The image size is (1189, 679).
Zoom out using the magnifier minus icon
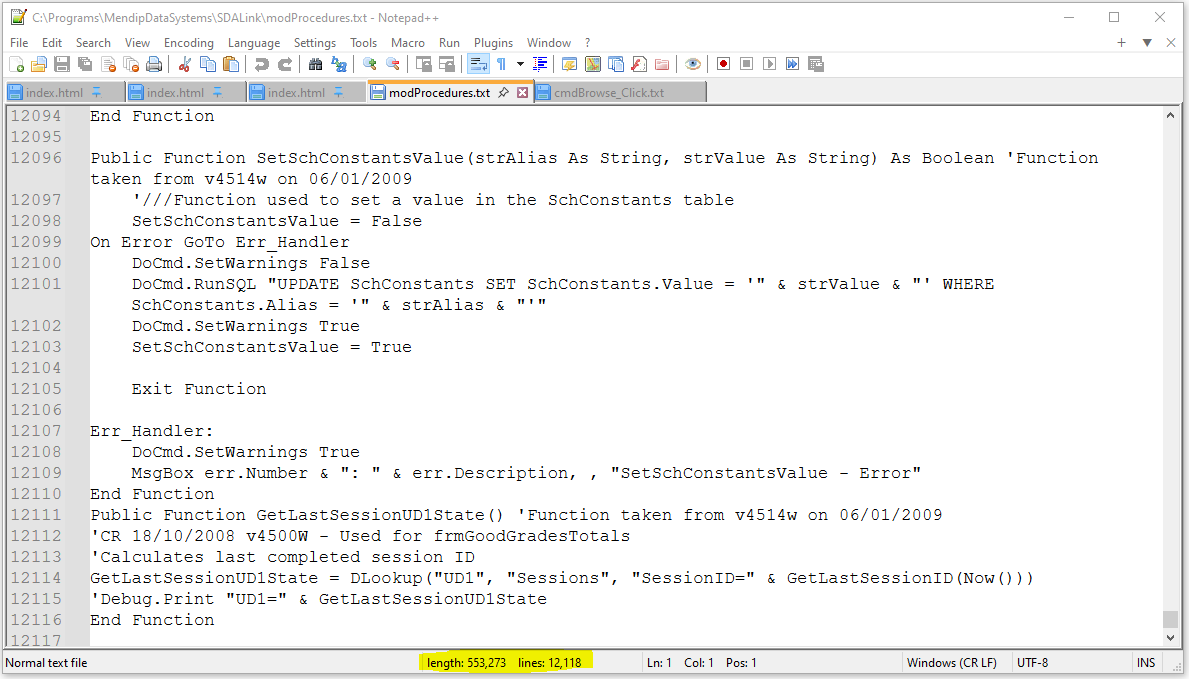coord(393,64)
